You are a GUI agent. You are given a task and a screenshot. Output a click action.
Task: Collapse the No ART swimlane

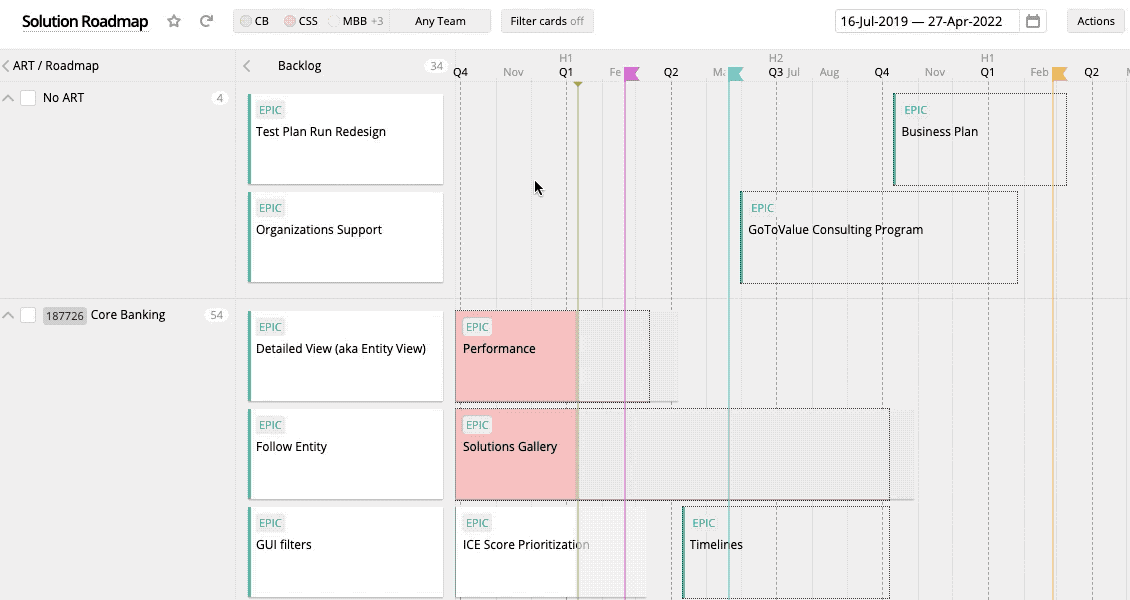(x=9, y=98)
